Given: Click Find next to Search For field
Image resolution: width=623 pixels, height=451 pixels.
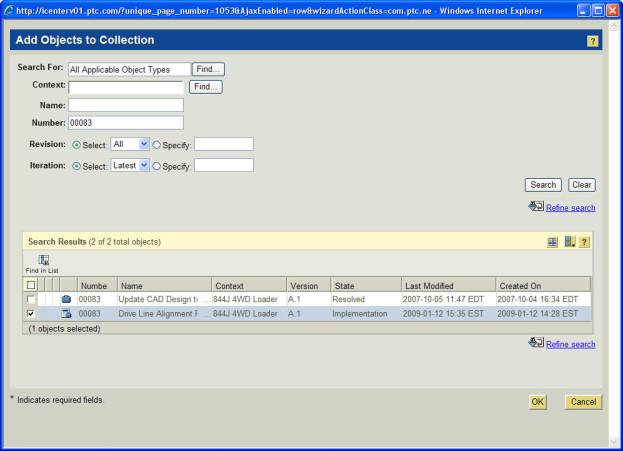Looking at the screenshot, I should click(x=208, y=69).
